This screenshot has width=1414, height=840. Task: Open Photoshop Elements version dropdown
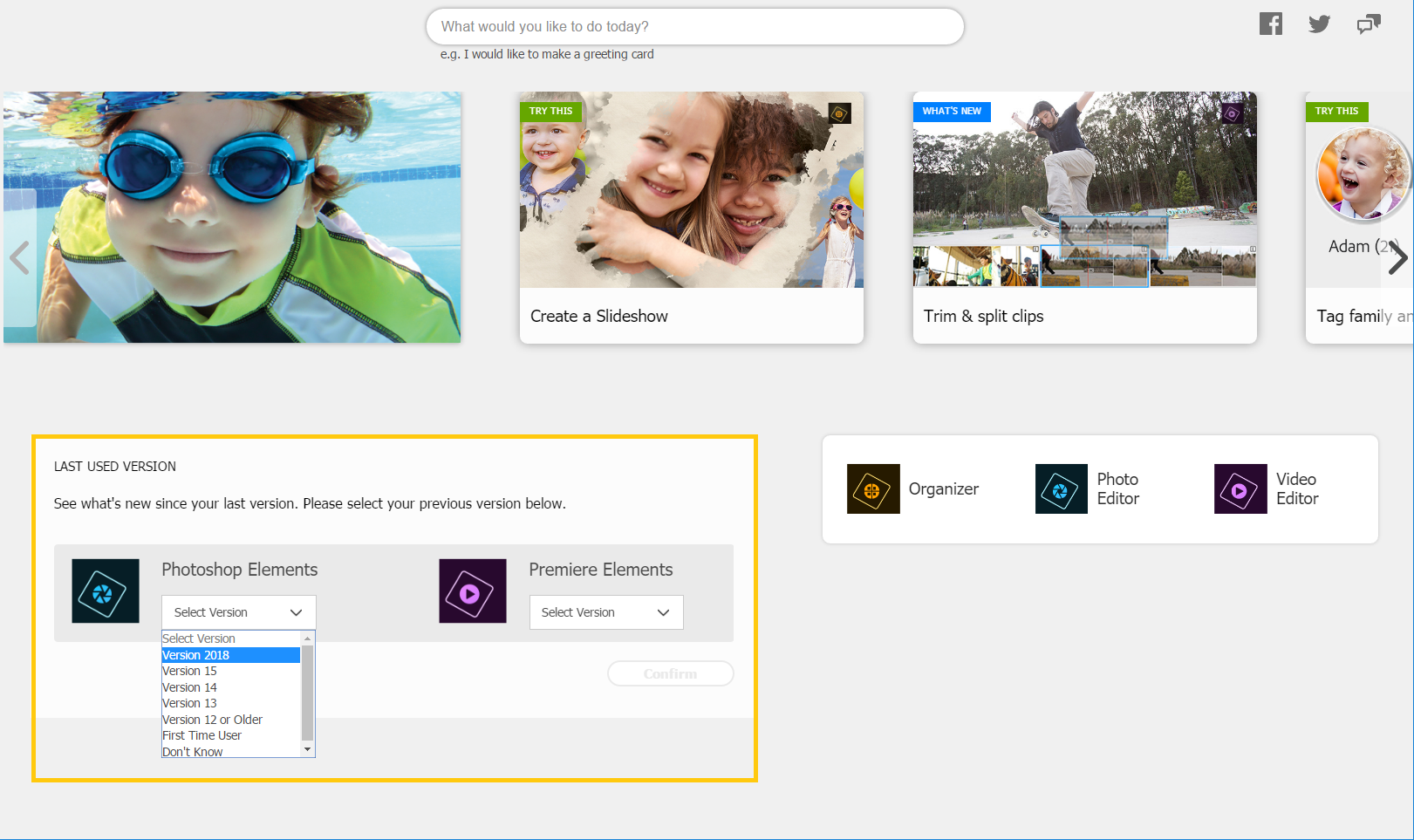[239, 612]
